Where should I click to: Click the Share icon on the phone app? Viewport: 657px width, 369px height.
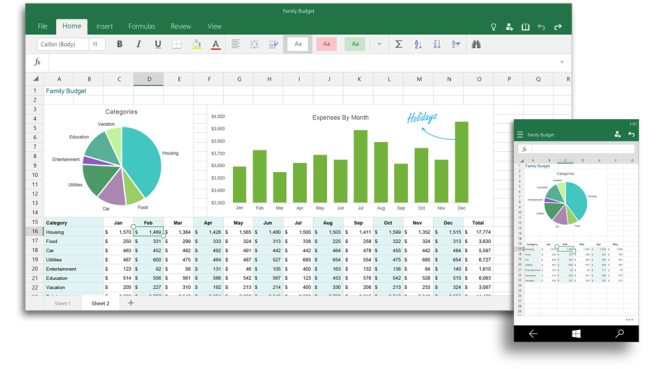(x=617, y=134)
